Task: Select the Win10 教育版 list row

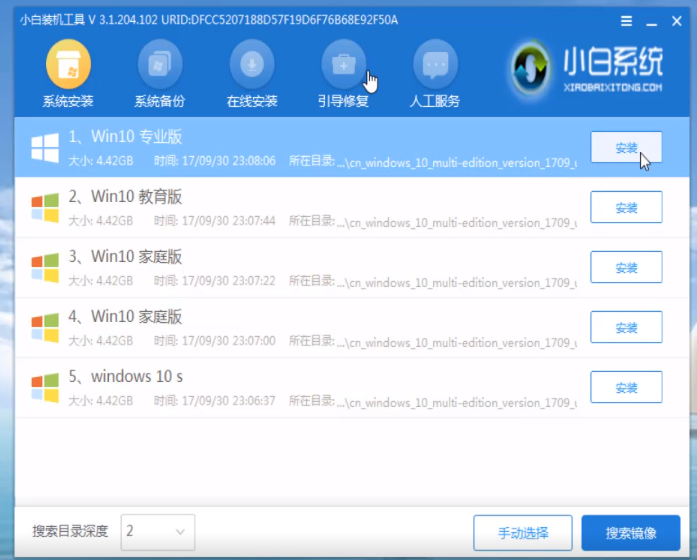Action: tap(300, 207)
